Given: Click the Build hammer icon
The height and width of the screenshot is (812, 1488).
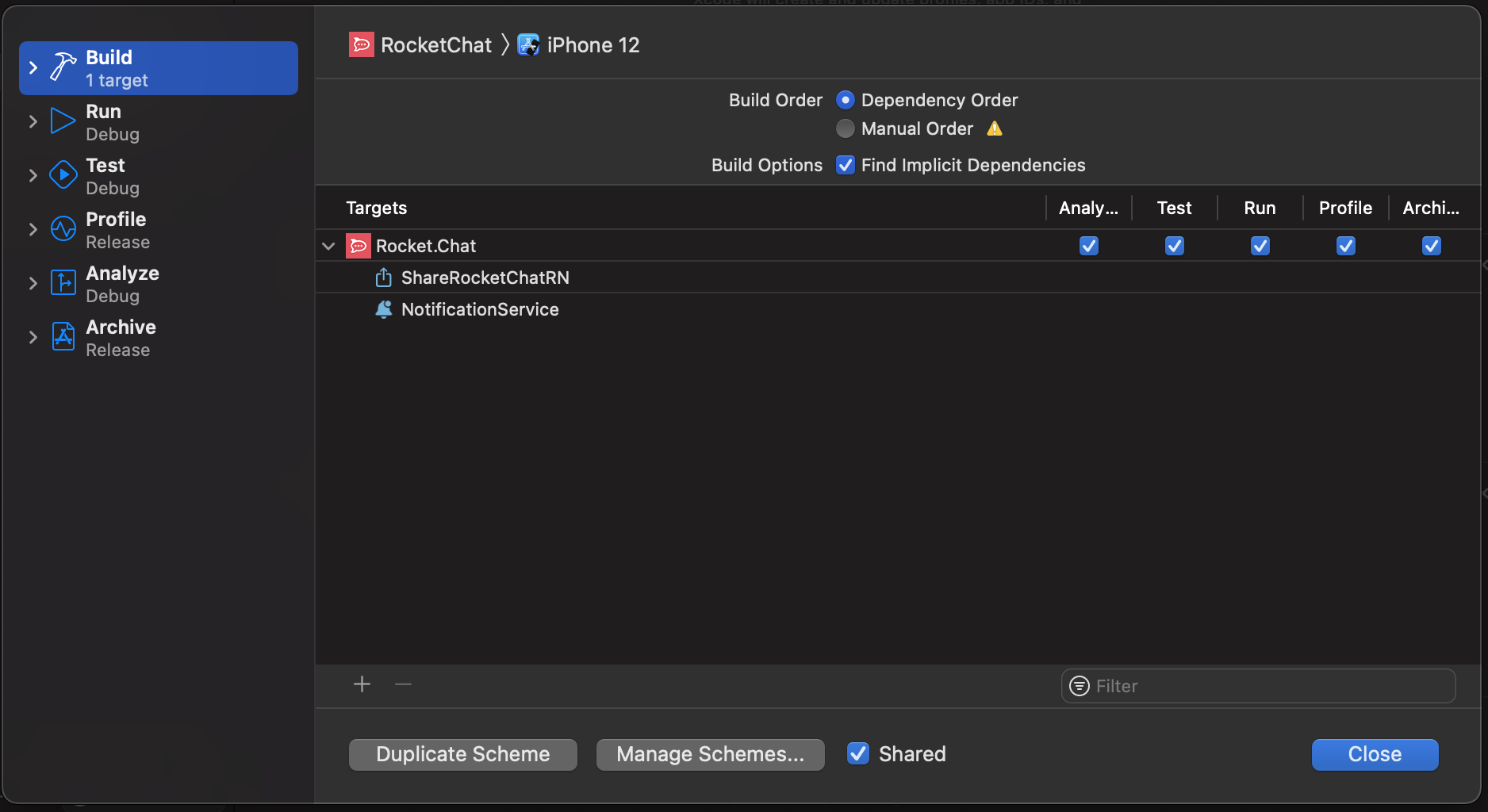Looking at the screenshot, I should coord(63,67).
